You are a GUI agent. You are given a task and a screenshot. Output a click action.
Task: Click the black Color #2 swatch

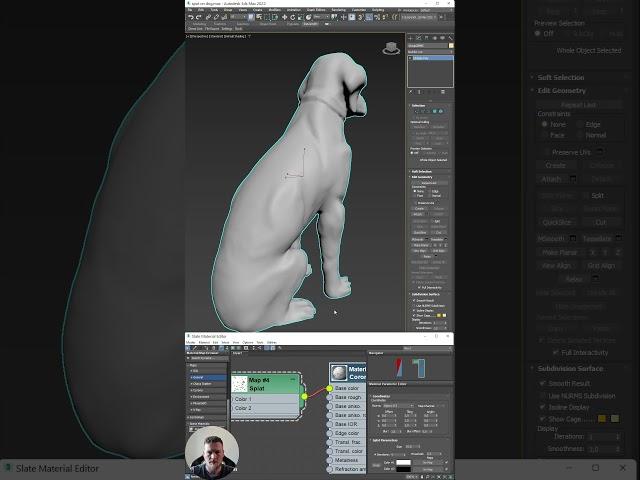point(403,469)
